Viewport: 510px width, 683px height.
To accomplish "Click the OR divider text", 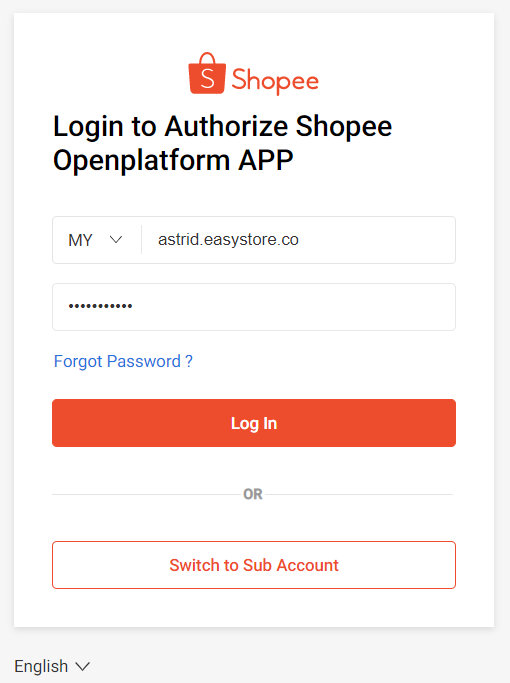I will pos(253,494).
